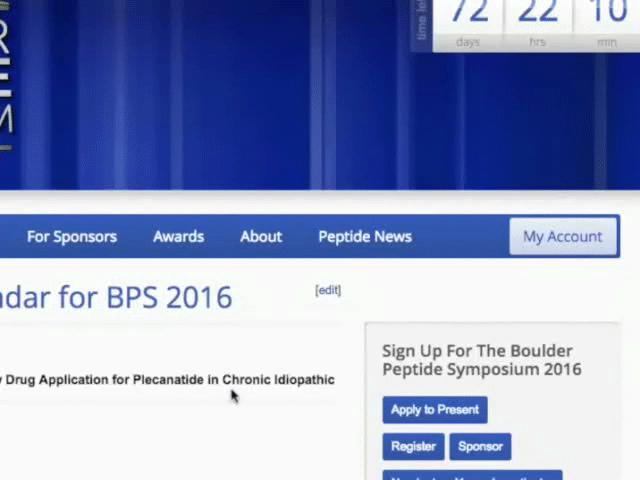Viewport: 640px width, 480px height.
Task: Click the Apply to Present button
Action: 435,410
